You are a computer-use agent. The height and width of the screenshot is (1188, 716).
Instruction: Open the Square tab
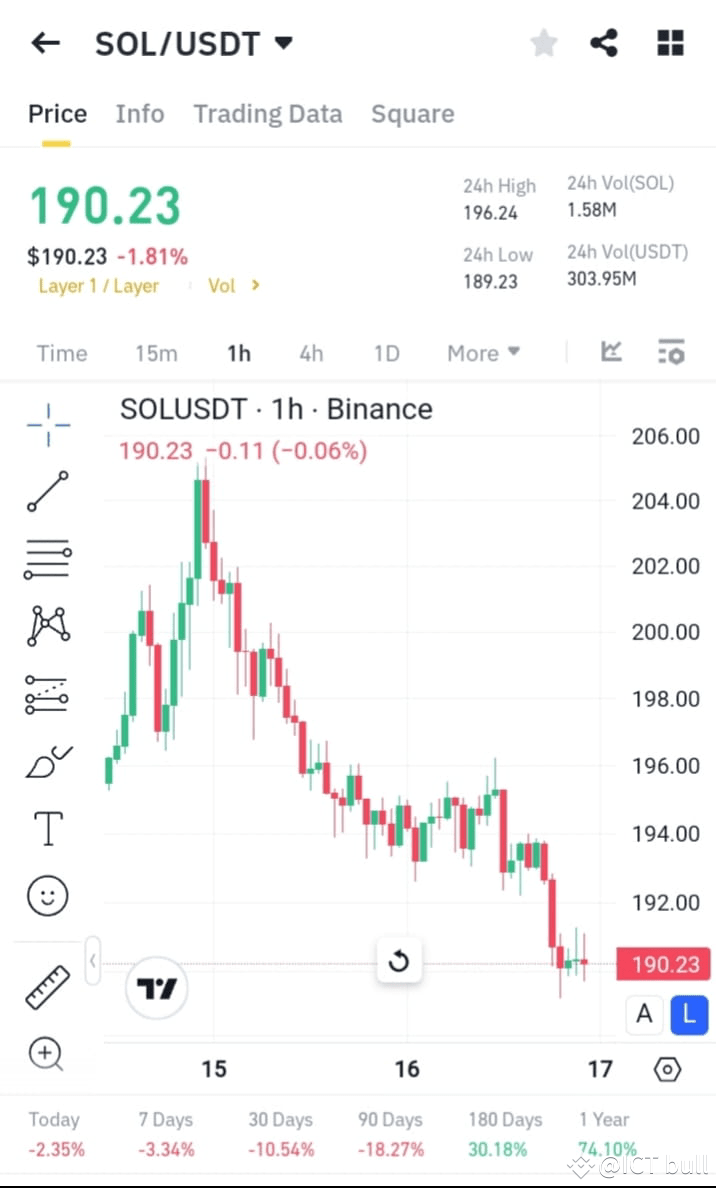[x=412, y=114]
